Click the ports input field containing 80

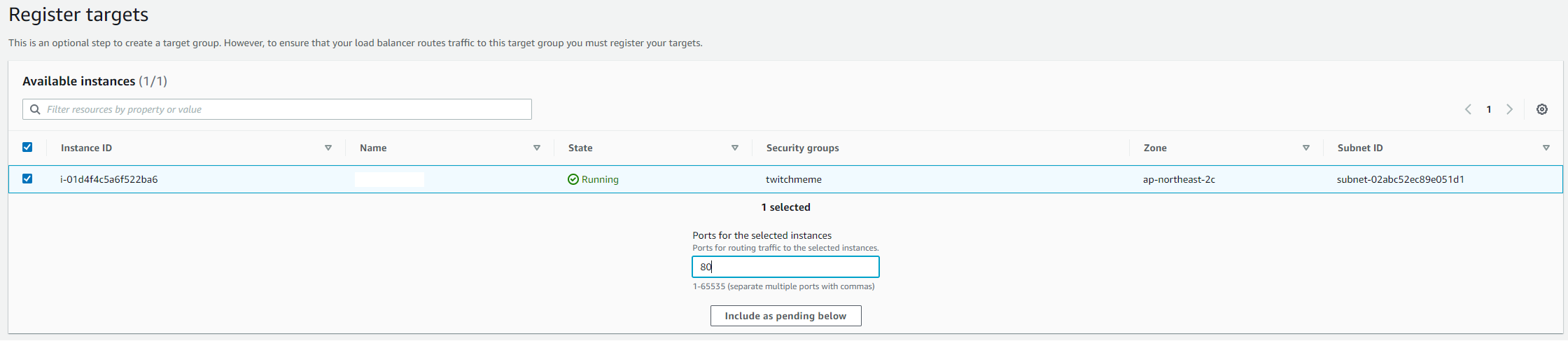785,267
